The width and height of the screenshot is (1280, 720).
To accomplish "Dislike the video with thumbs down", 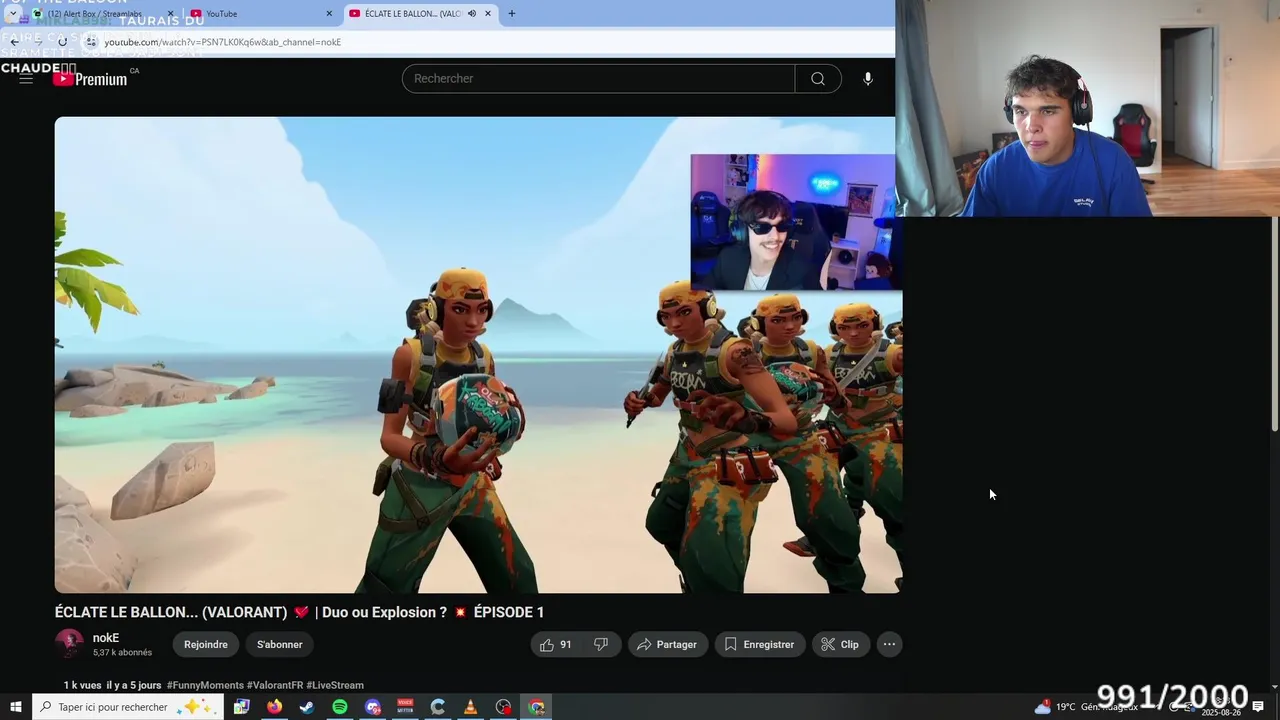I will (601, 645).
